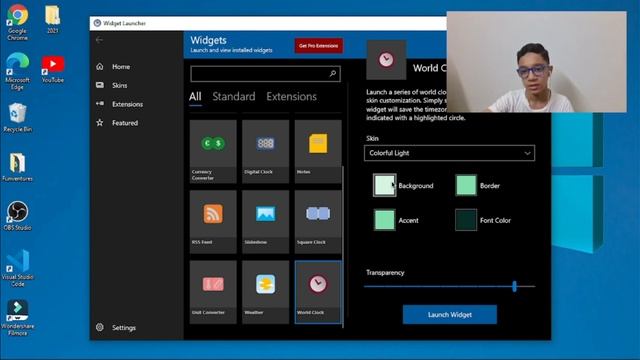This screenshot has width=640, height=360.
Task: Click Get Pro Extensions button
Action: 318,46
